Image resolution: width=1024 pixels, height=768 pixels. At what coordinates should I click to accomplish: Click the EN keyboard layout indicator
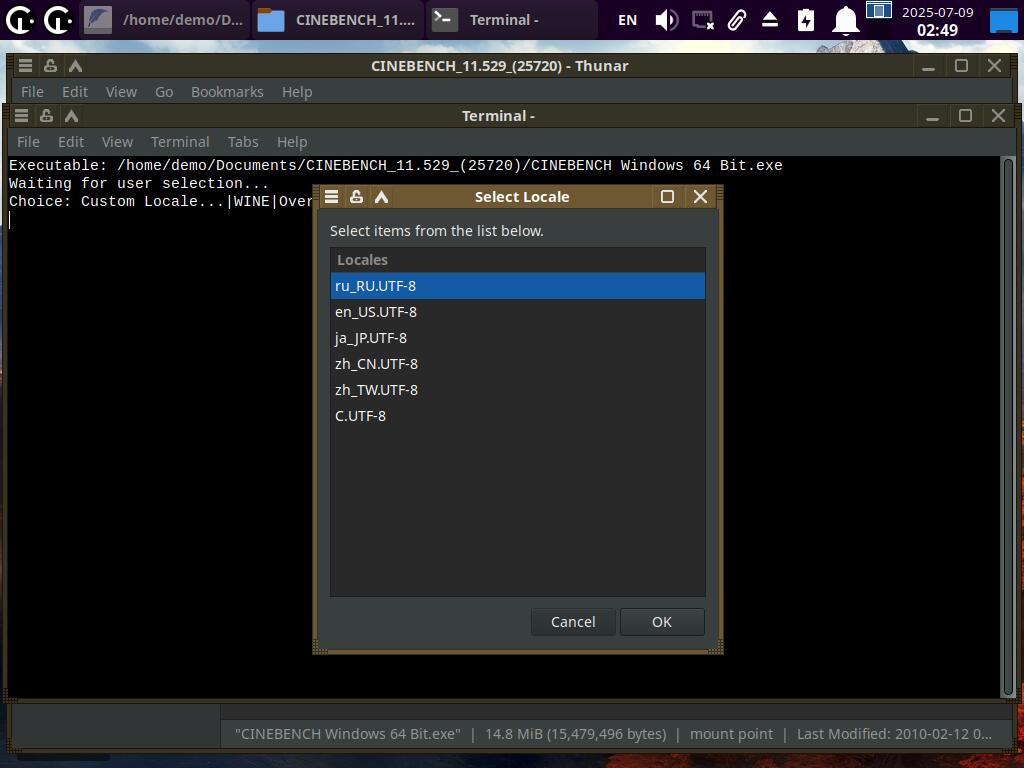click(x=627, y=20)
